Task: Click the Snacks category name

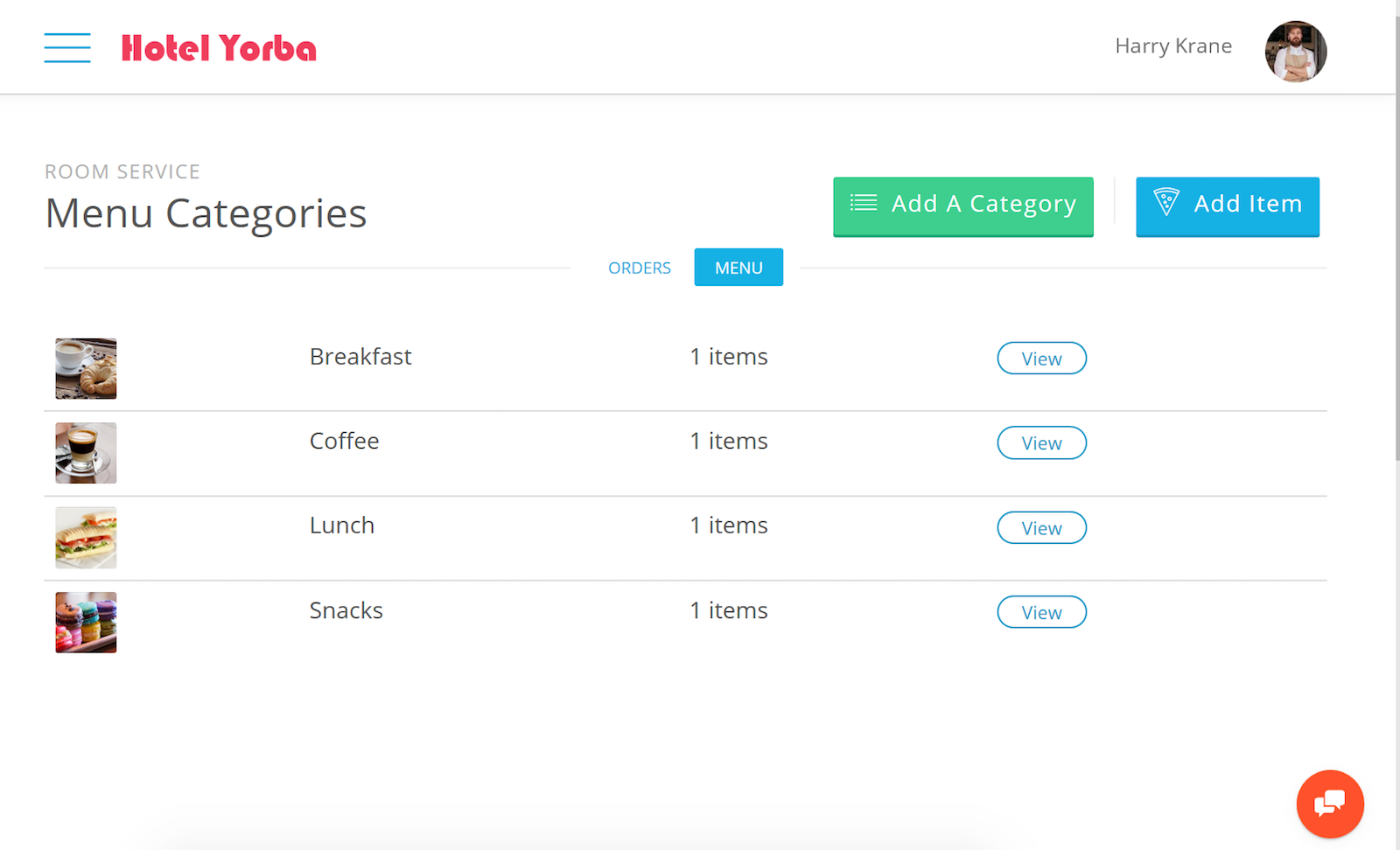Action: tap(346, 610)
